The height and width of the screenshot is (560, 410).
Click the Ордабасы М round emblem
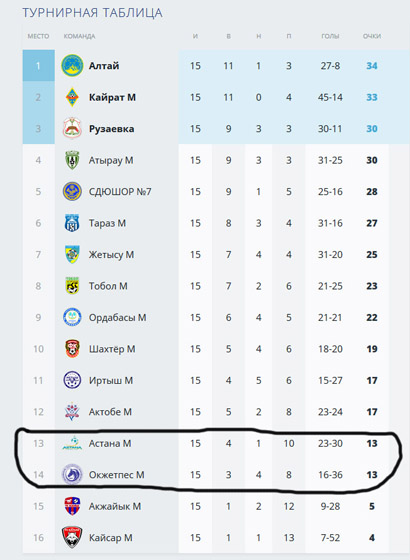72,317
